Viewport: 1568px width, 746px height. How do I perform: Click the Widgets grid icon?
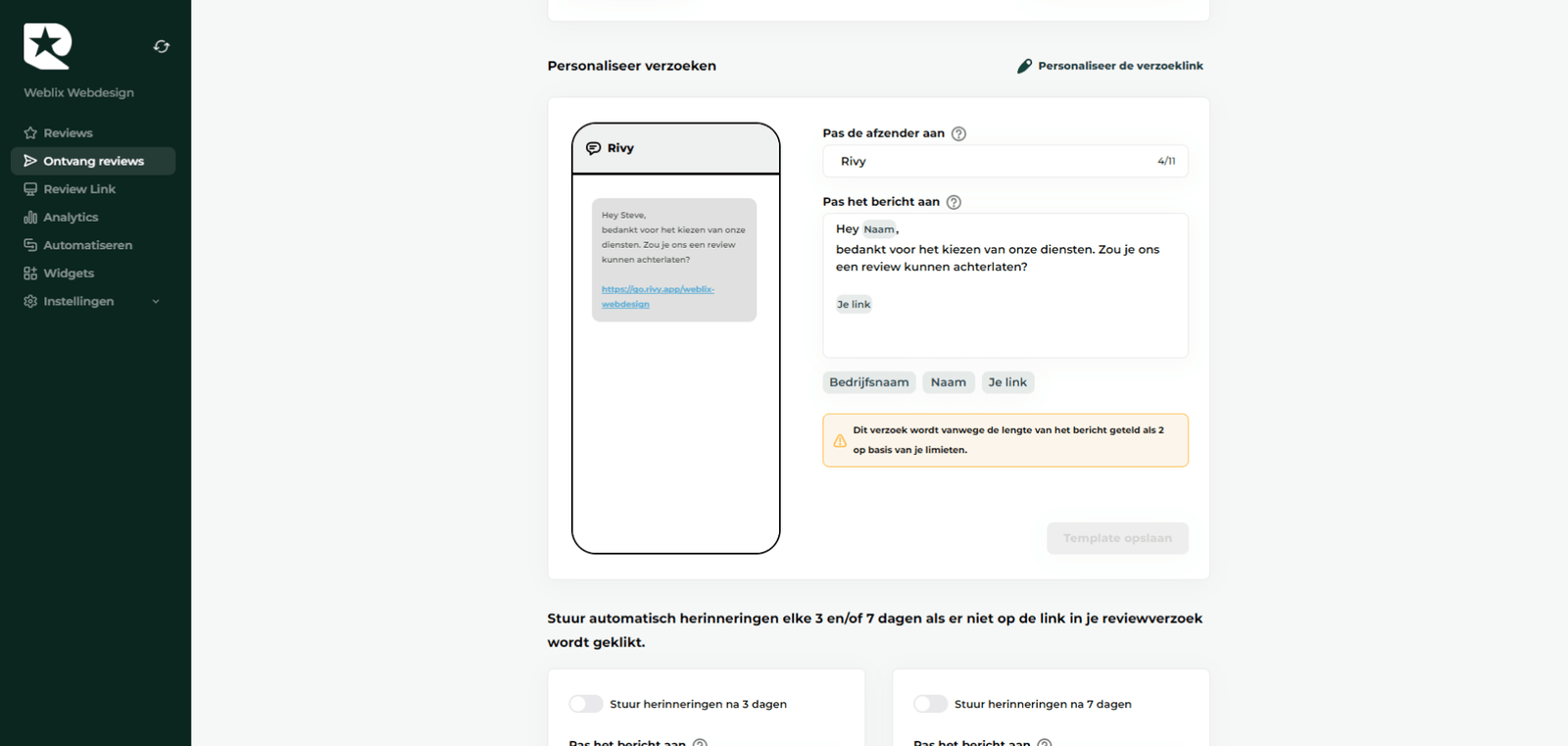(30, 274)
